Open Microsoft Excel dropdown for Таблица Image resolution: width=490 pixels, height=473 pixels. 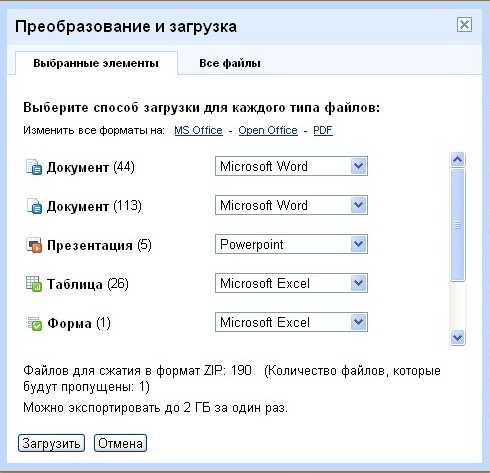291,283
